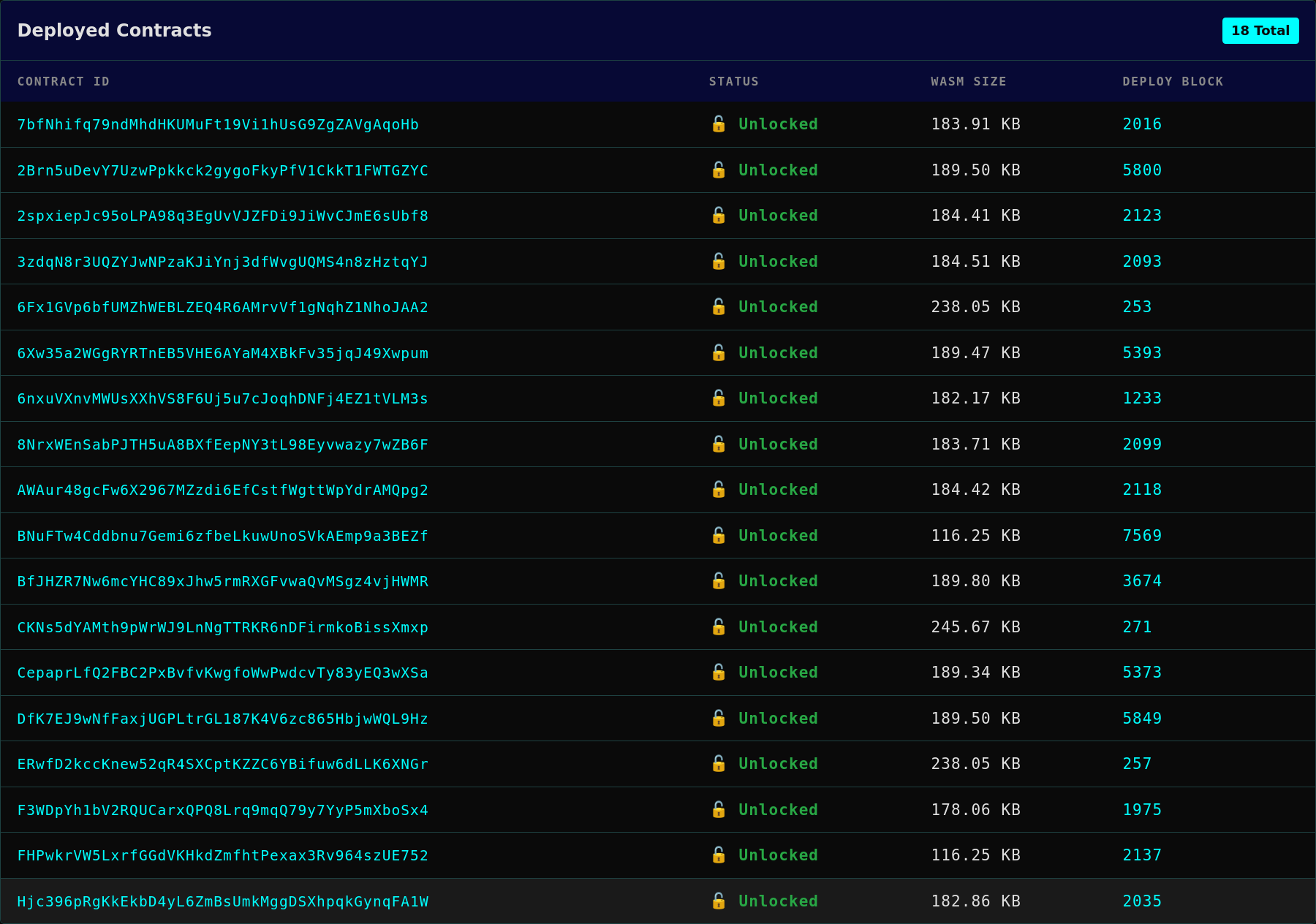
Task: Open contract 2Brn5uDevY7UzwPpkkck link
Action: (x=223, y=170)
